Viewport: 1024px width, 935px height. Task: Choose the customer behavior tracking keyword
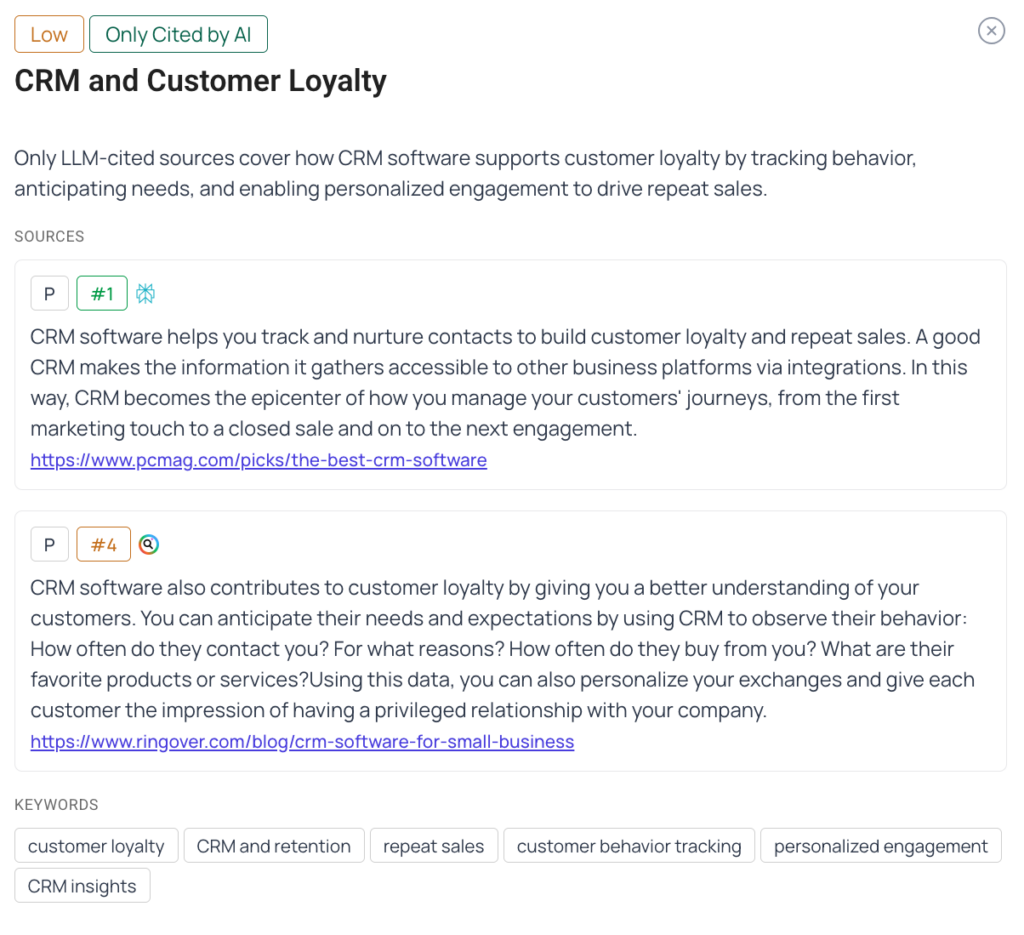(629, 846)
